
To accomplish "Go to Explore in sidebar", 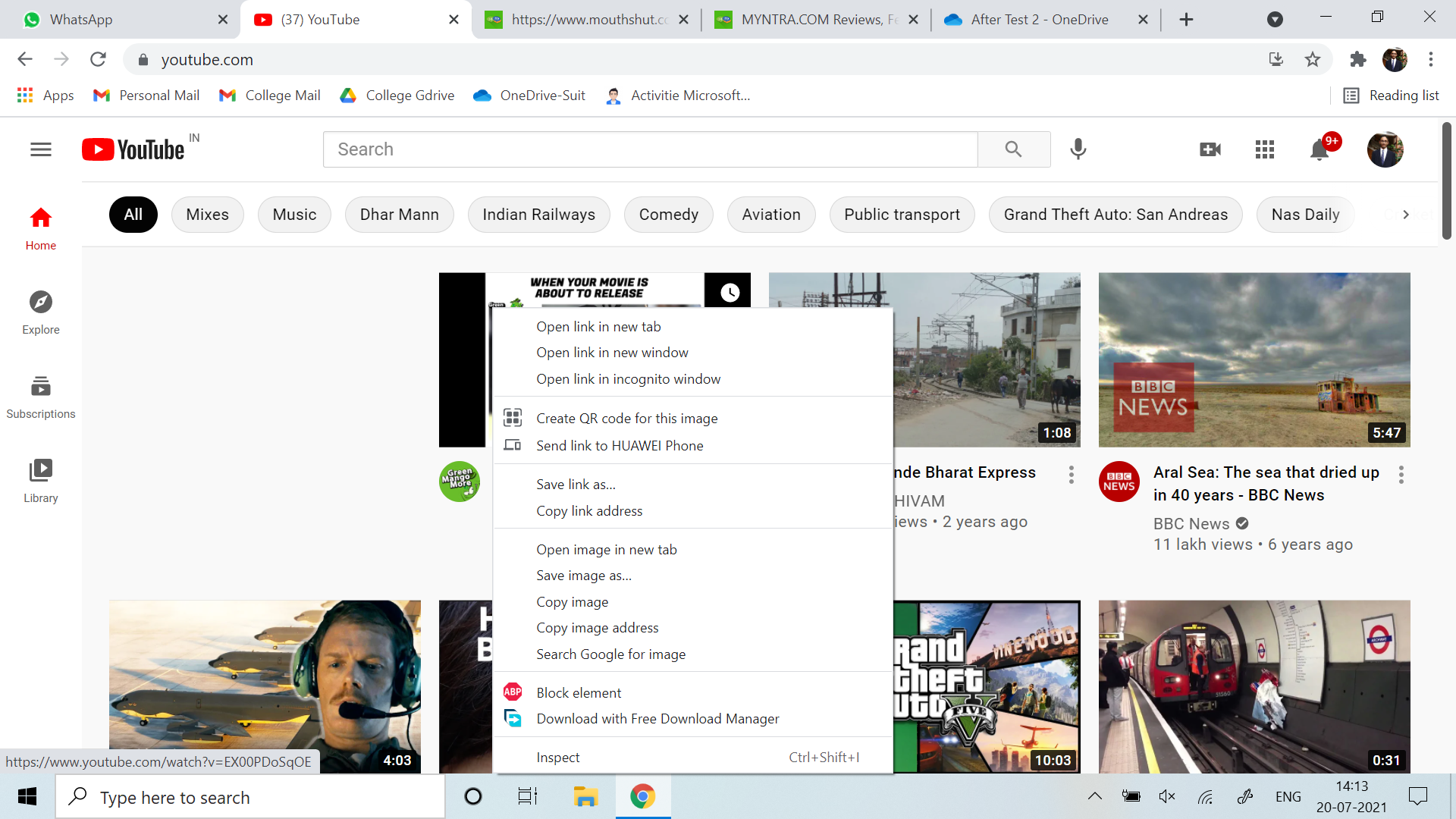I will pos(41,312).
